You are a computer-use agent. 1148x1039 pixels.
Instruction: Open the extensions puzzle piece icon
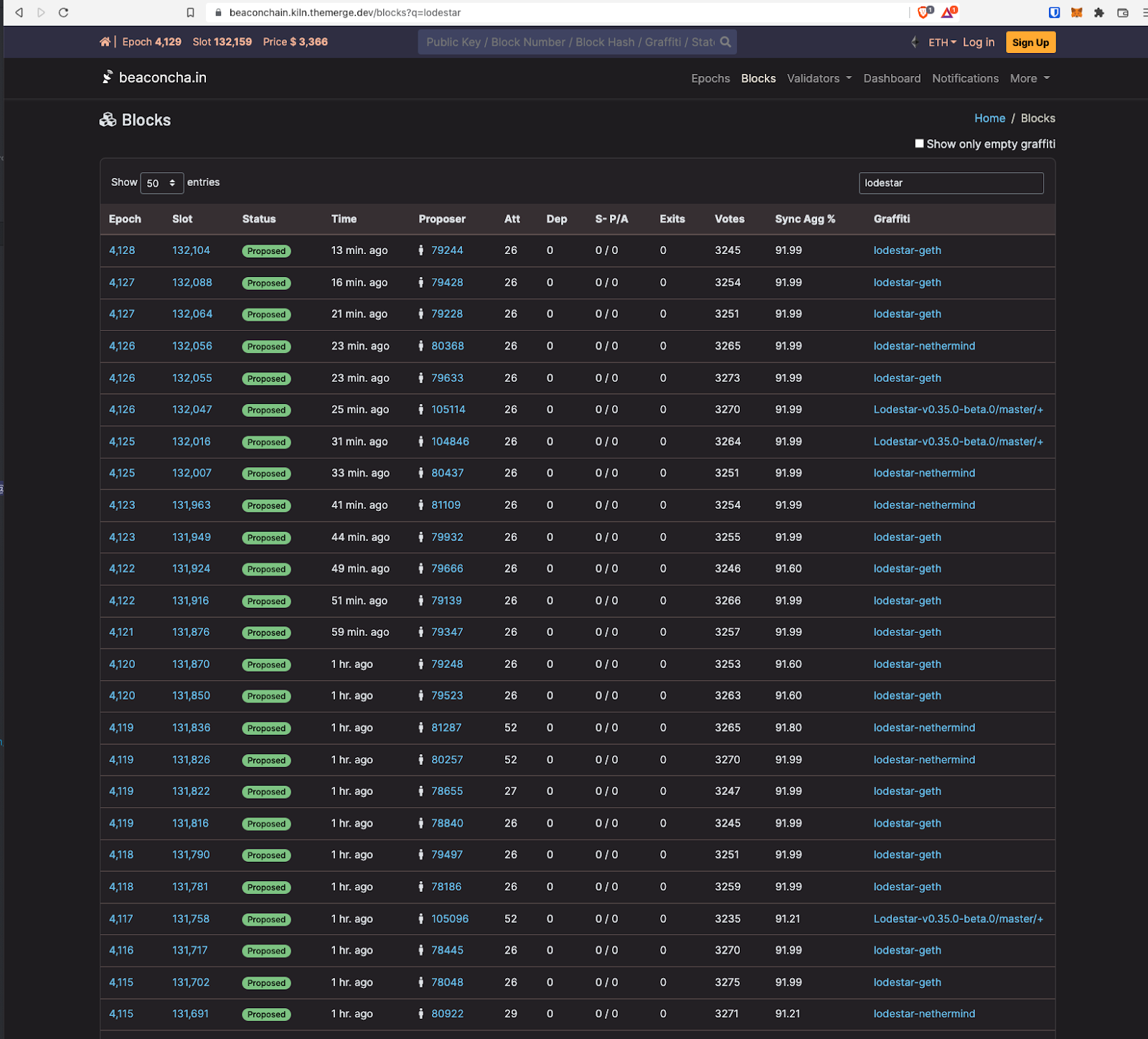tap(1099, 12)
